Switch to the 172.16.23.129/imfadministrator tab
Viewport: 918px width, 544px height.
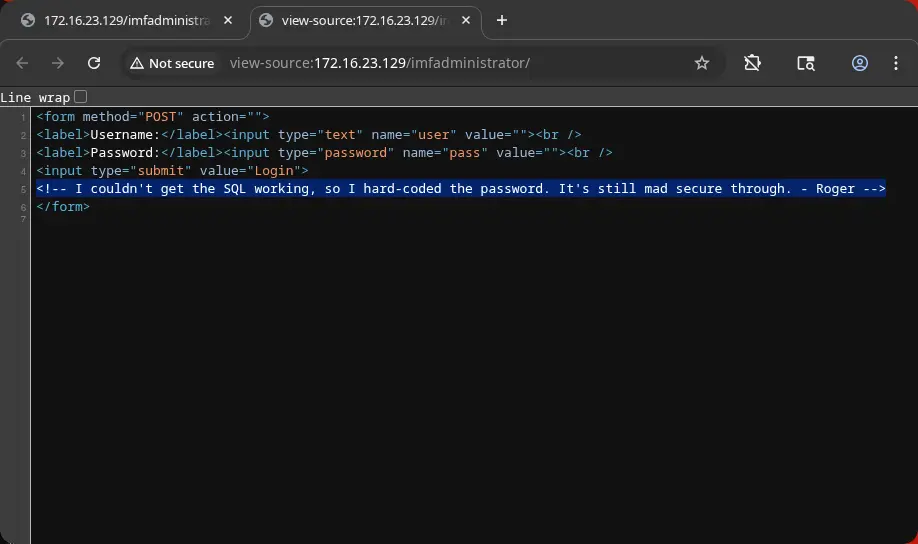(x=120, y=20)
